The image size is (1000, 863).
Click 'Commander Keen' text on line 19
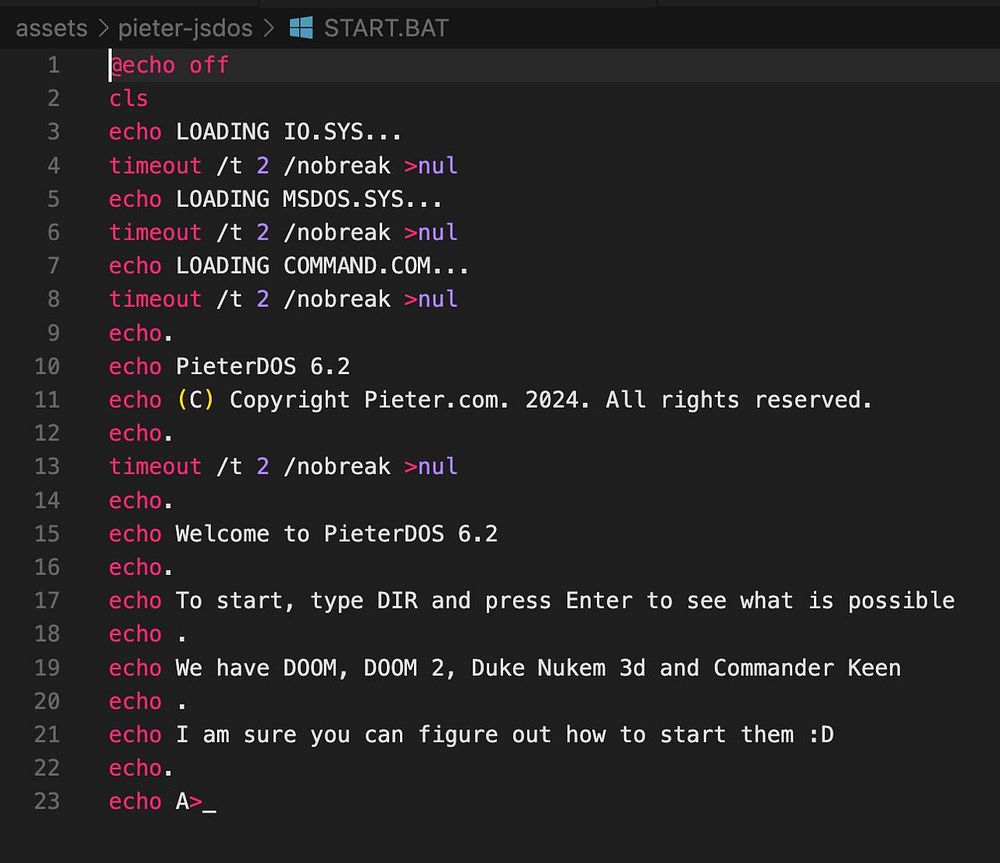pyautogui.click(x=807, y=668)
